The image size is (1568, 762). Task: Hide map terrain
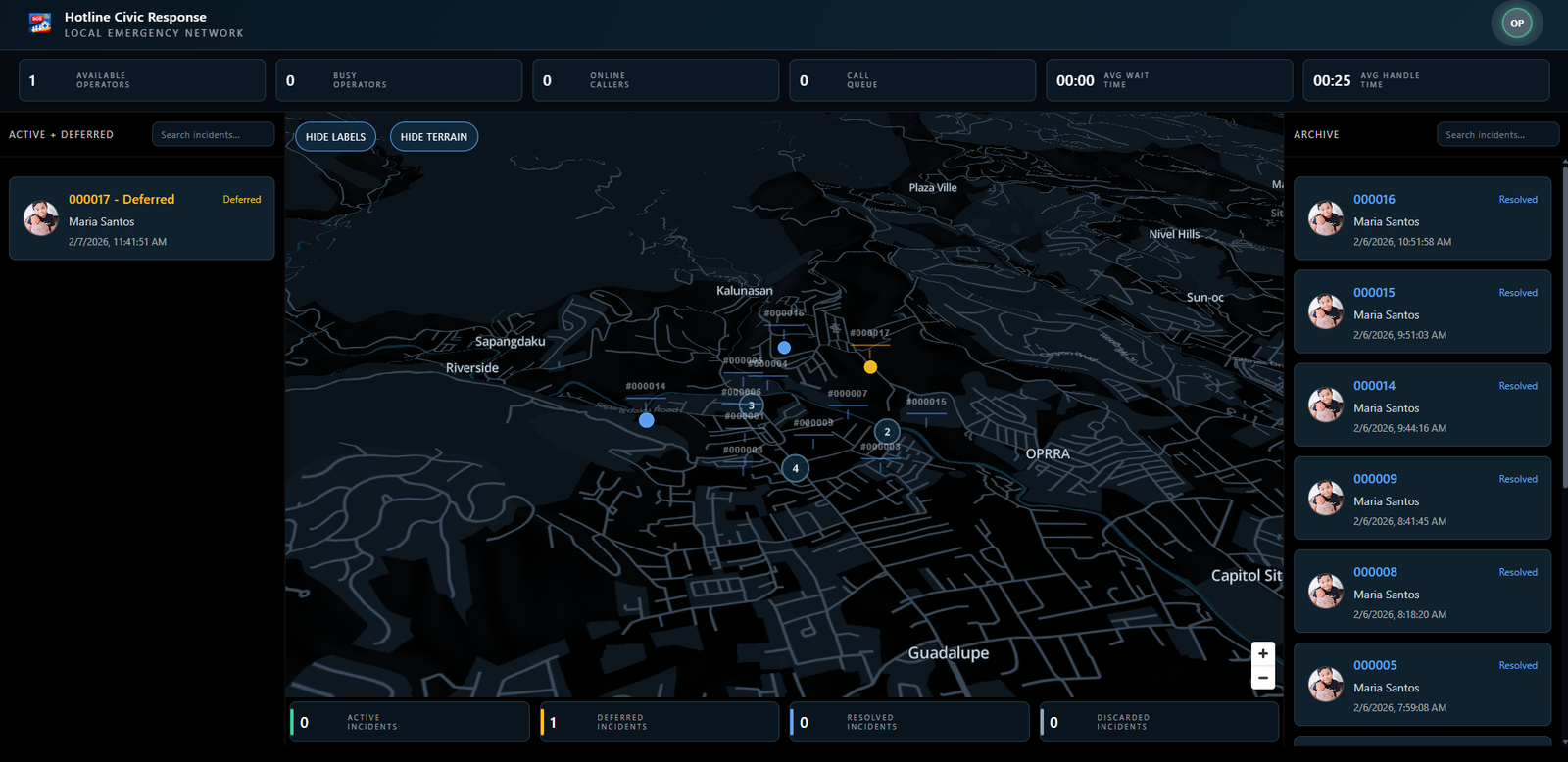434,137
